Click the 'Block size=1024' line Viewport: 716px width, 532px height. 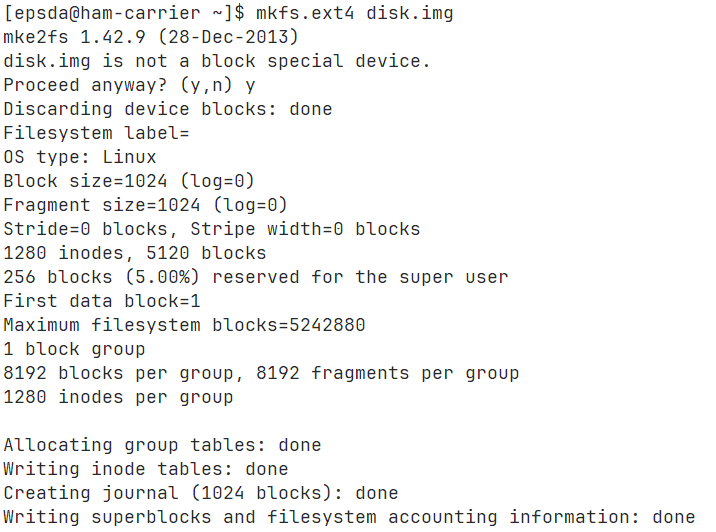[129, 181]
